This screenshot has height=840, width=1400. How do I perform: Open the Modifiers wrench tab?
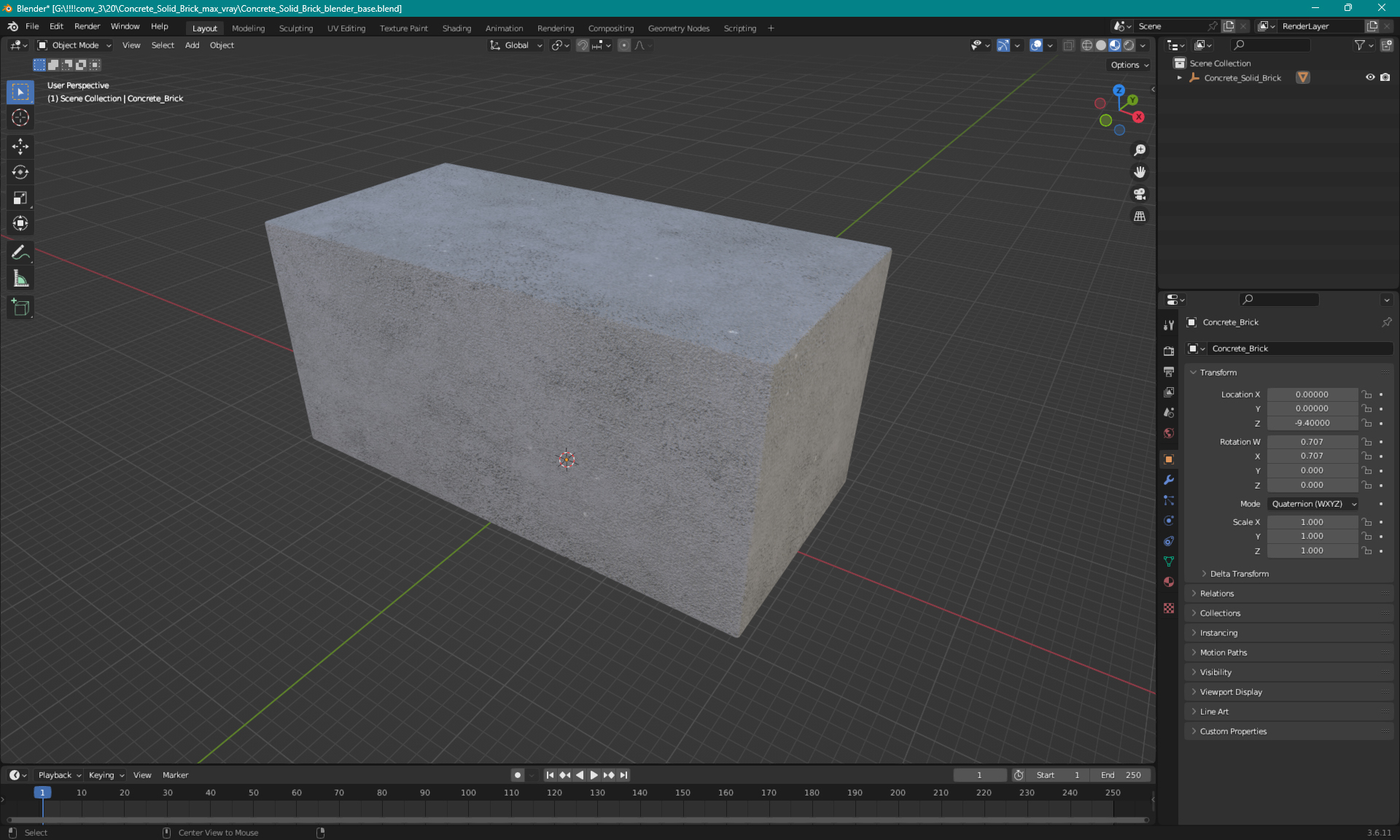pos(1169,480)
